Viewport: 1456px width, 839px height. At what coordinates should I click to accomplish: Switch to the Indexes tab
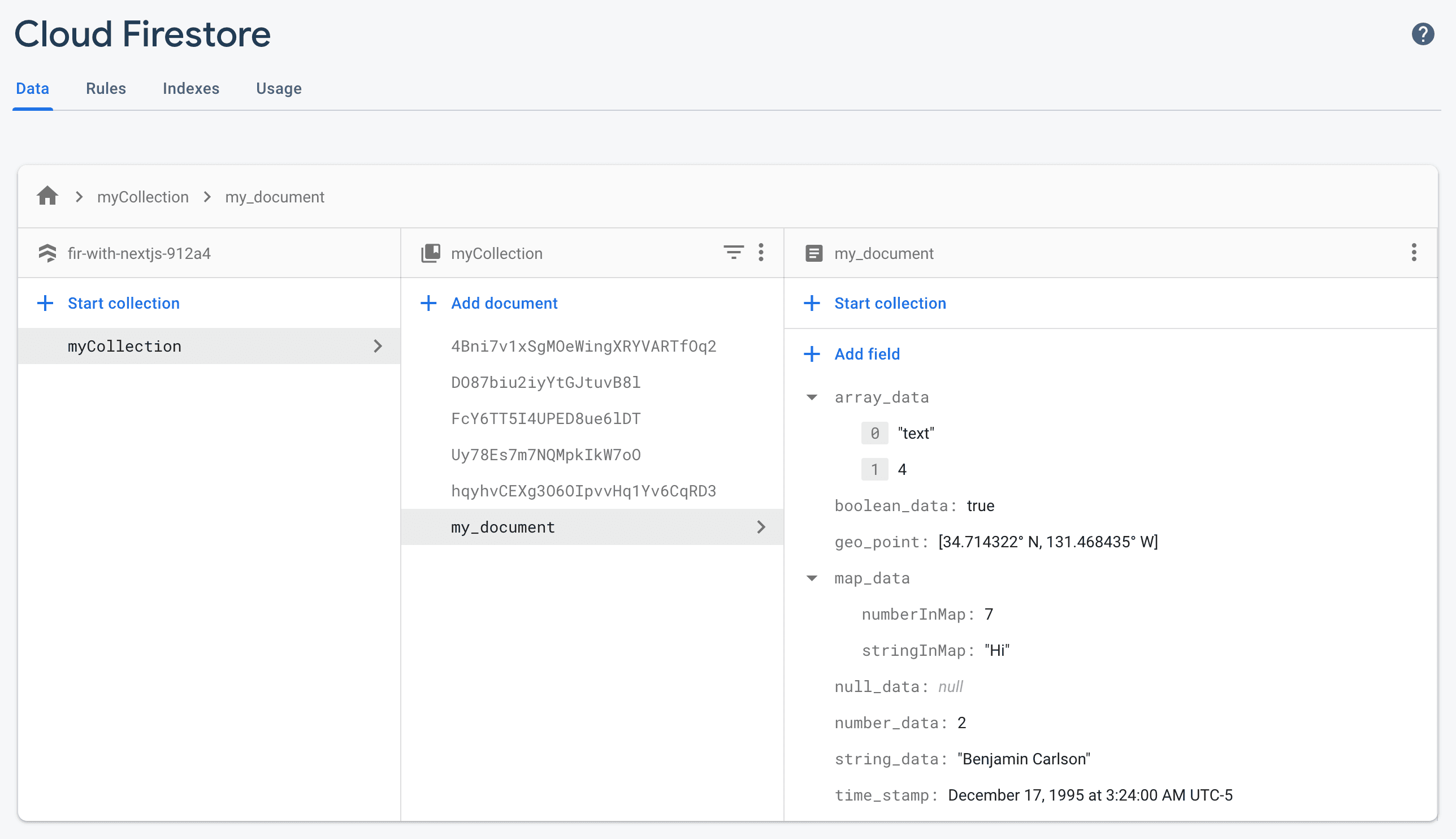point(190,88)
